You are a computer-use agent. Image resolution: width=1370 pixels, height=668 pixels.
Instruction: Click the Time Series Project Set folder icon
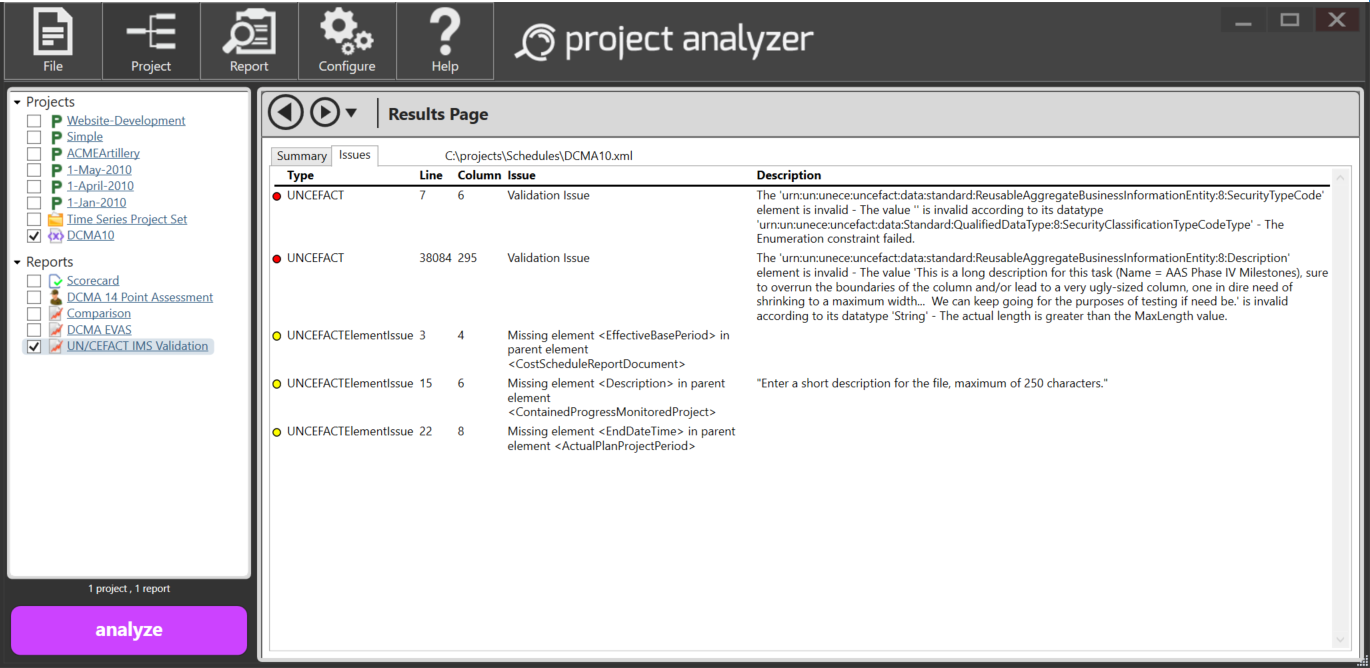56,219
